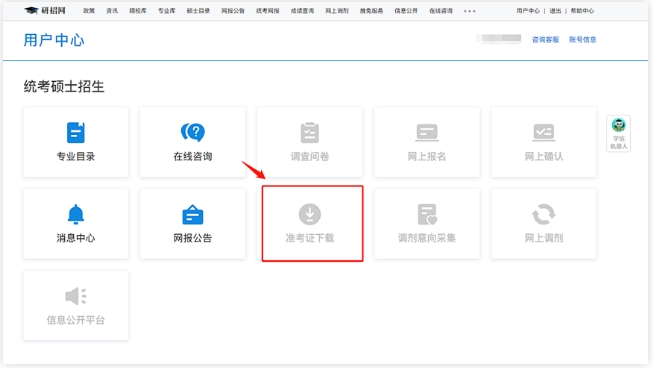Click the 调剂意向采集 form icon card
The image size is (653, 368).
[427, 224]
